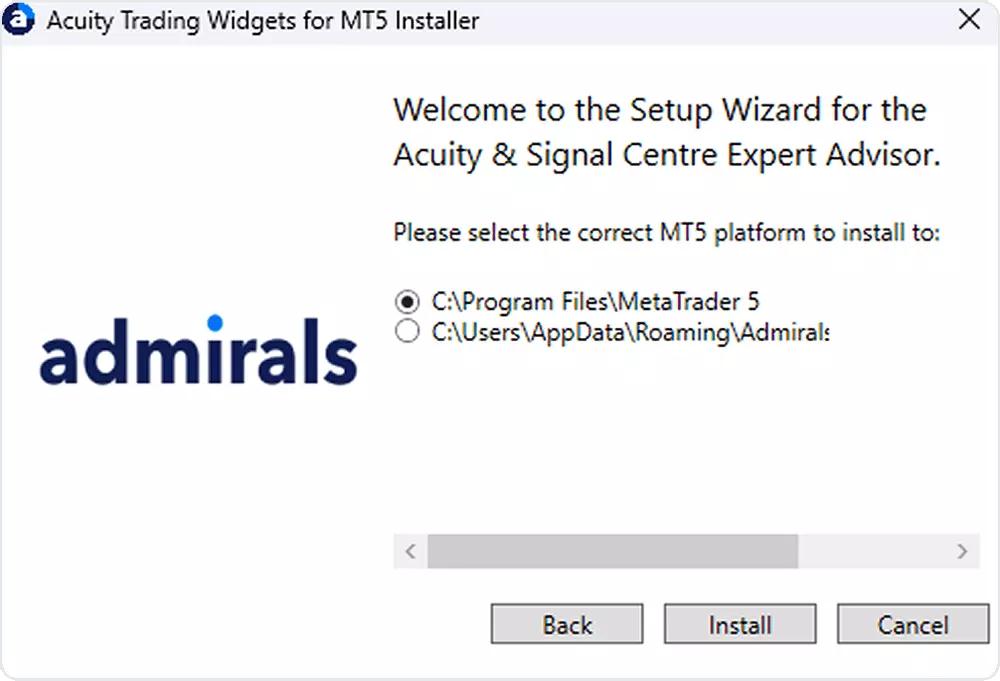Select the Program Files\MetaTrader 5 radio button
The image size is (1000, 681).
tap(407, 301)
